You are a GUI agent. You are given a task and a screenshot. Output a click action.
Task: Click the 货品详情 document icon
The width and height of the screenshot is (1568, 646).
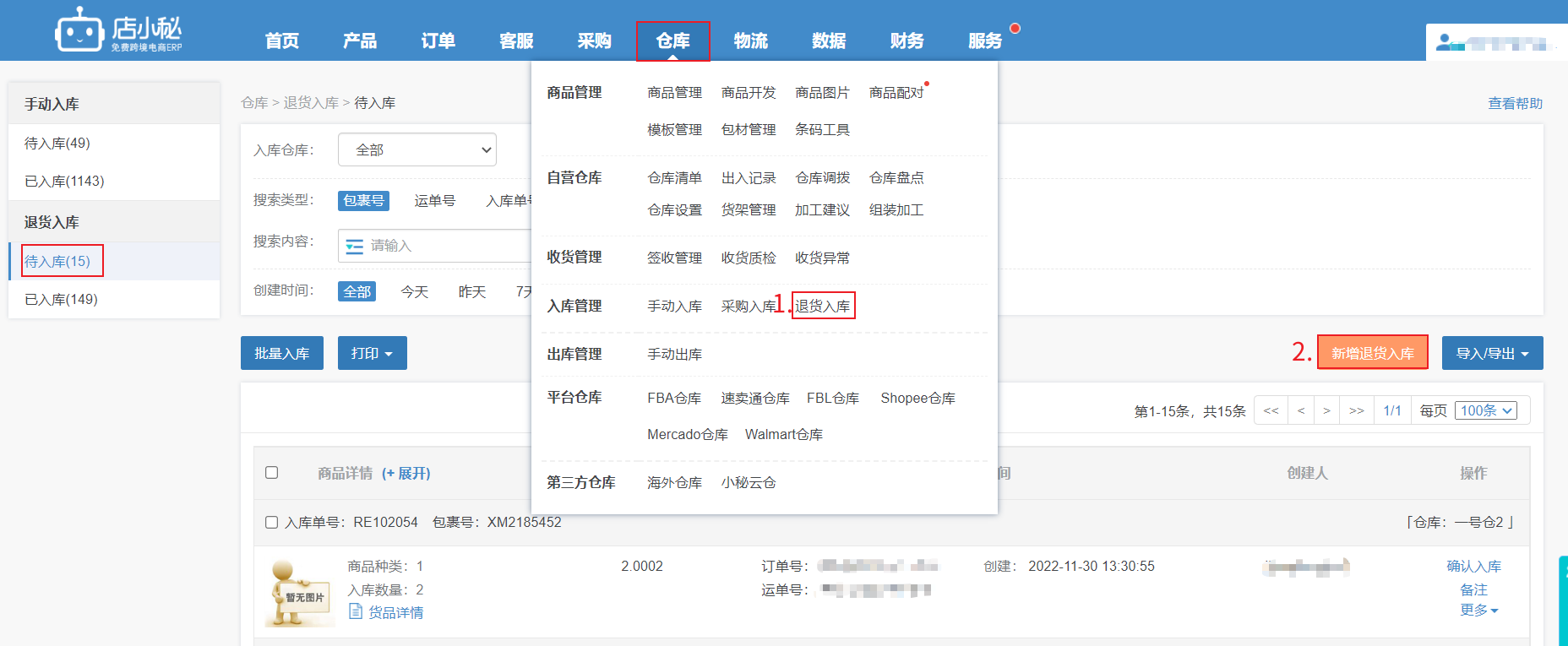[356, 611]
